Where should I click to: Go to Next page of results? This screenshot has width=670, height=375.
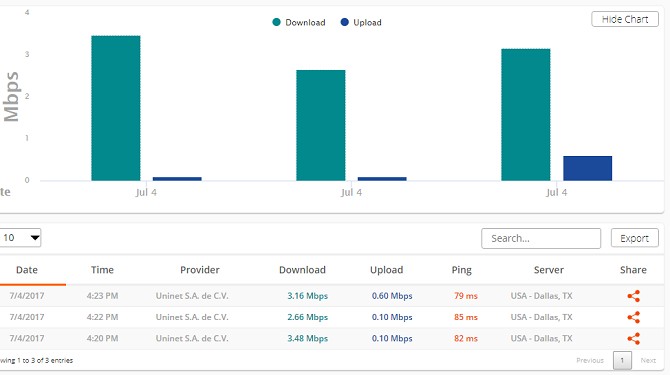pyautogui.click(x=648, y=360)
